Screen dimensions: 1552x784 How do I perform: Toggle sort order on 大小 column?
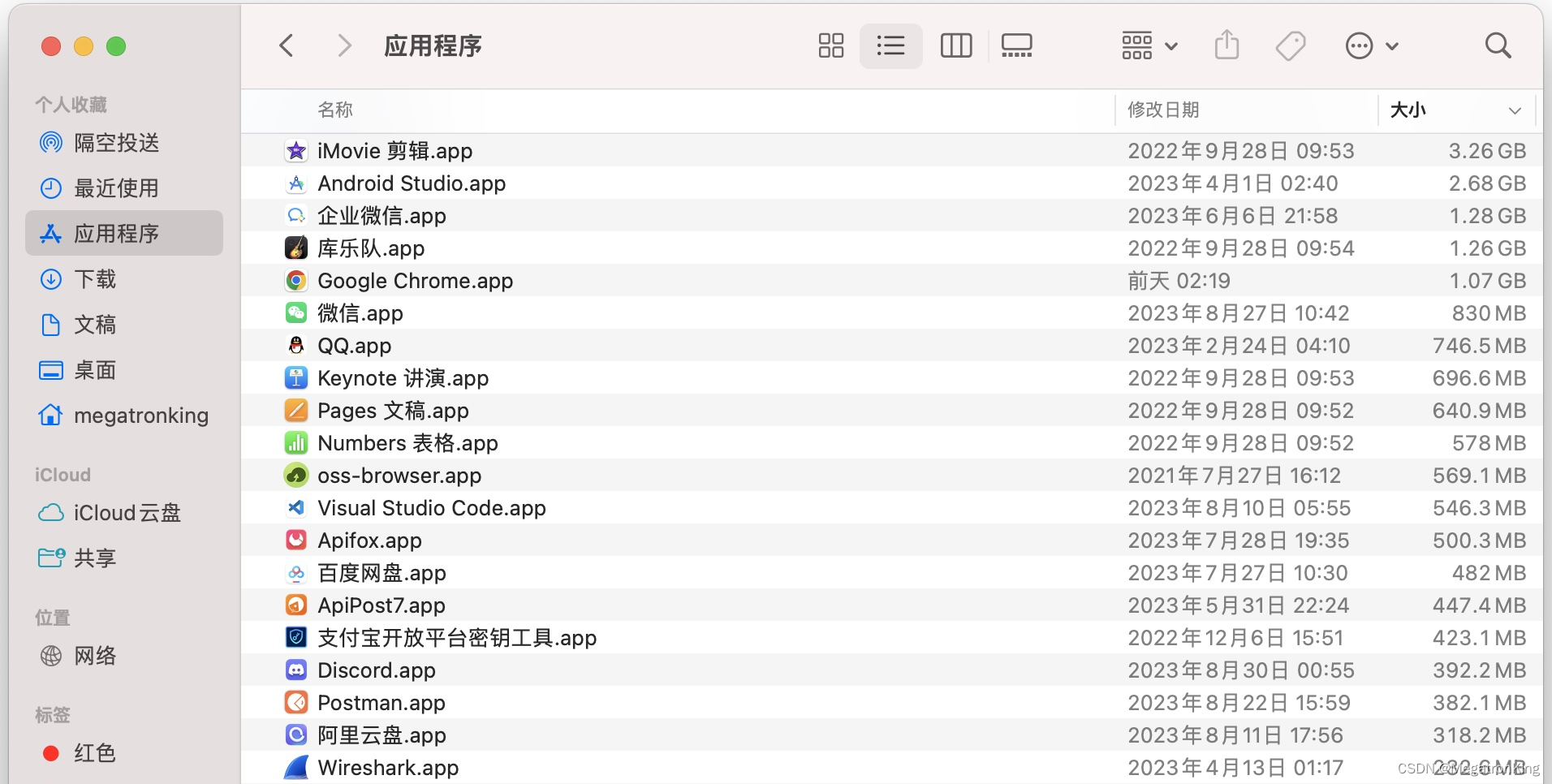pos(1455,110)
